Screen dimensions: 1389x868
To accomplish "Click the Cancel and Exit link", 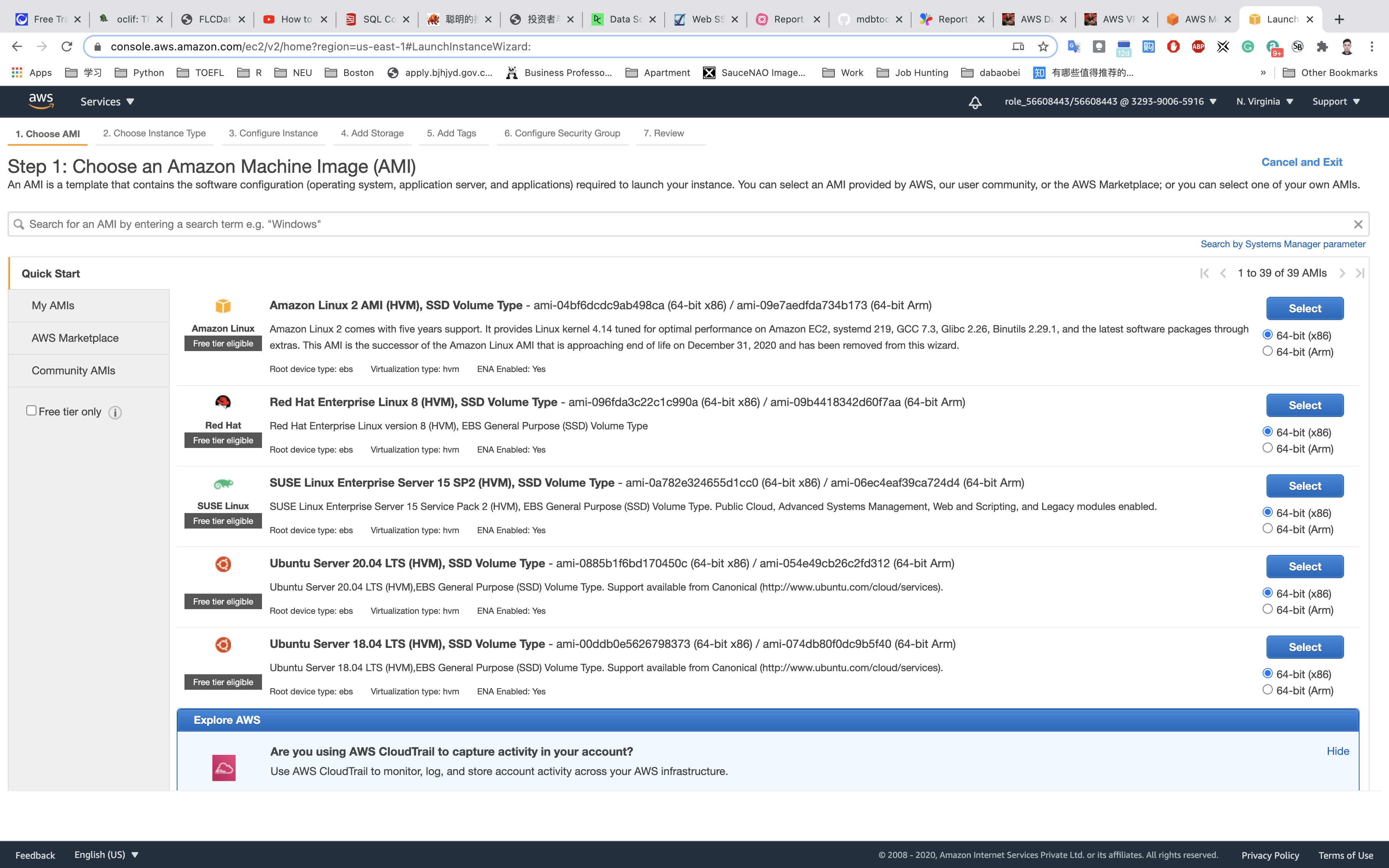I will (x=1301, y=162).
